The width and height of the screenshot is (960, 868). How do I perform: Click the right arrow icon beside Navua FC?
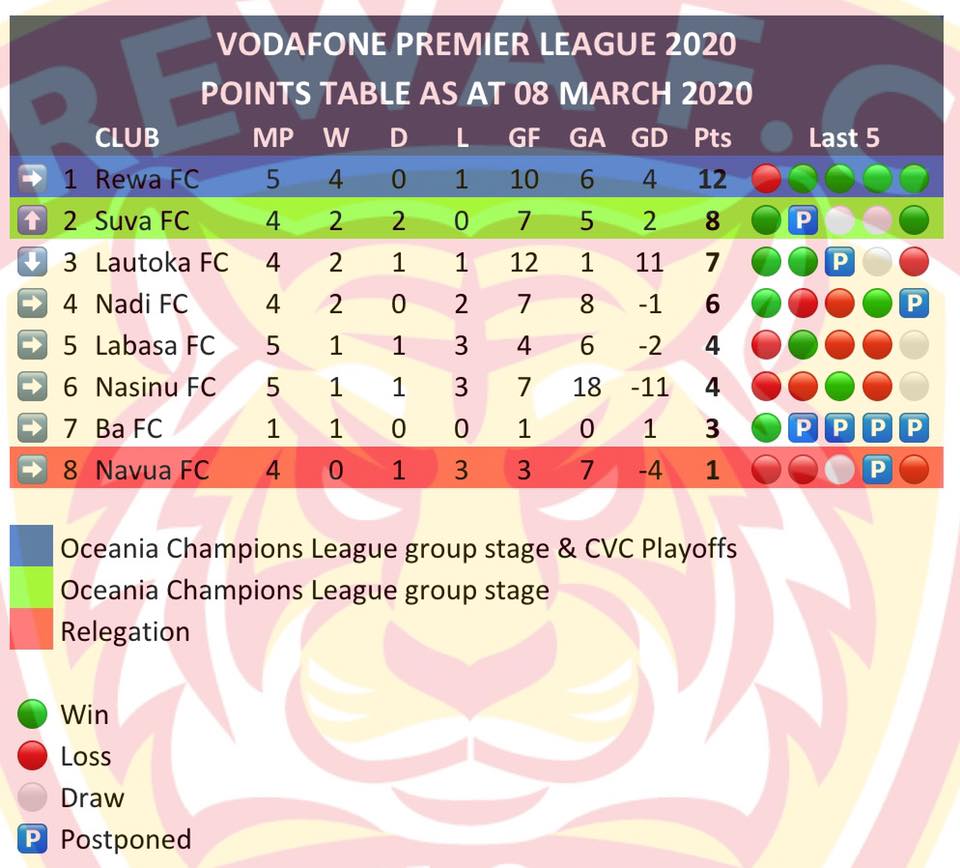coord(32,470)
